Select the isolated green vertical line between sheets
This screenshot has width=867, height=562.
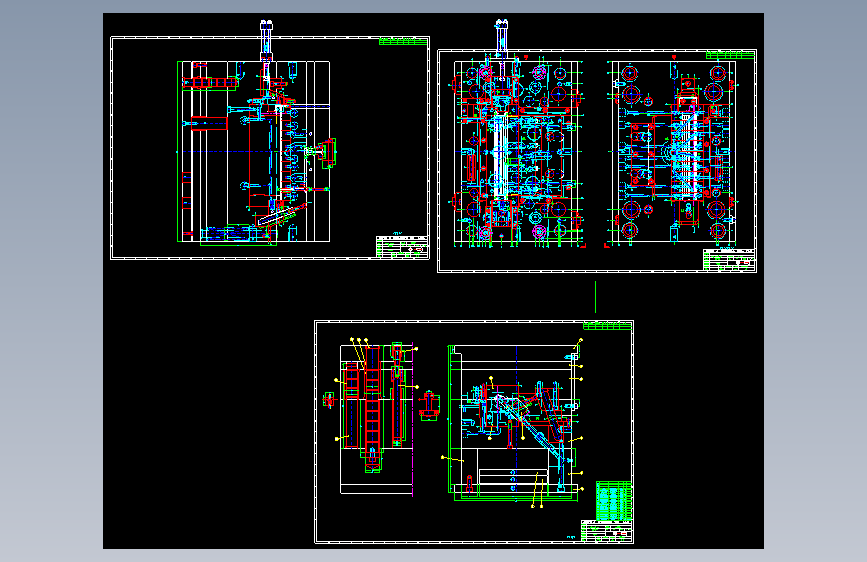tap(596, 297)
